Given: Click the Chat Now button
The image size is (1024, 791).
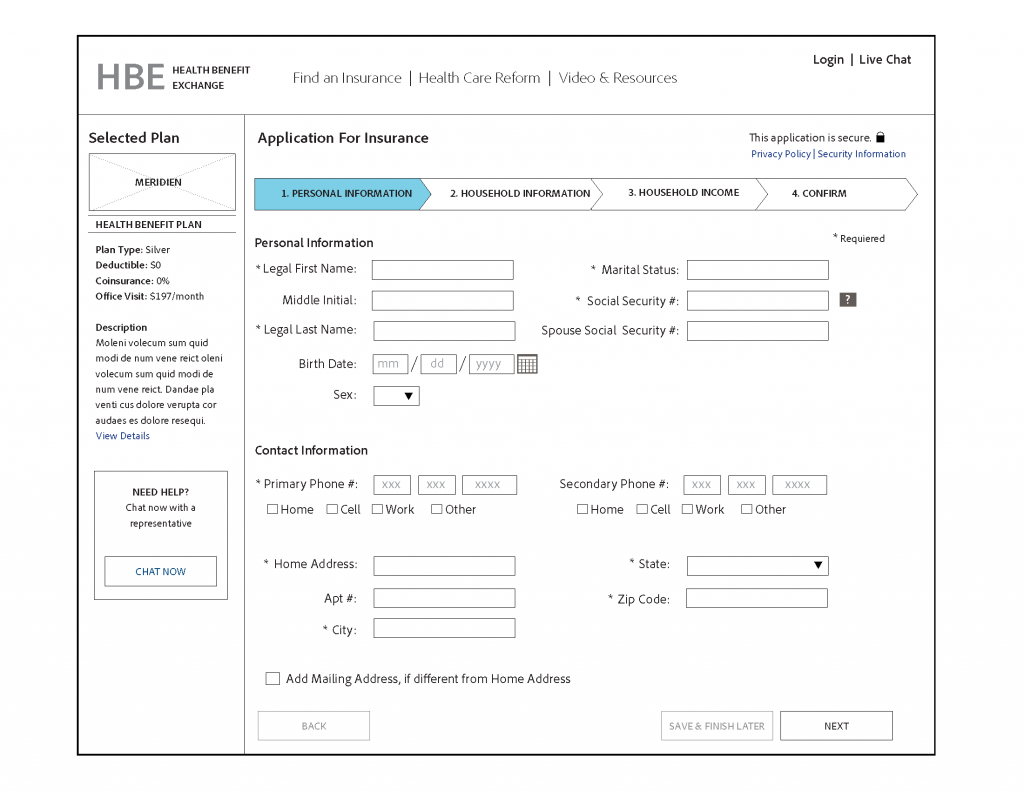Looking at the screenshot, I should 161,572.
